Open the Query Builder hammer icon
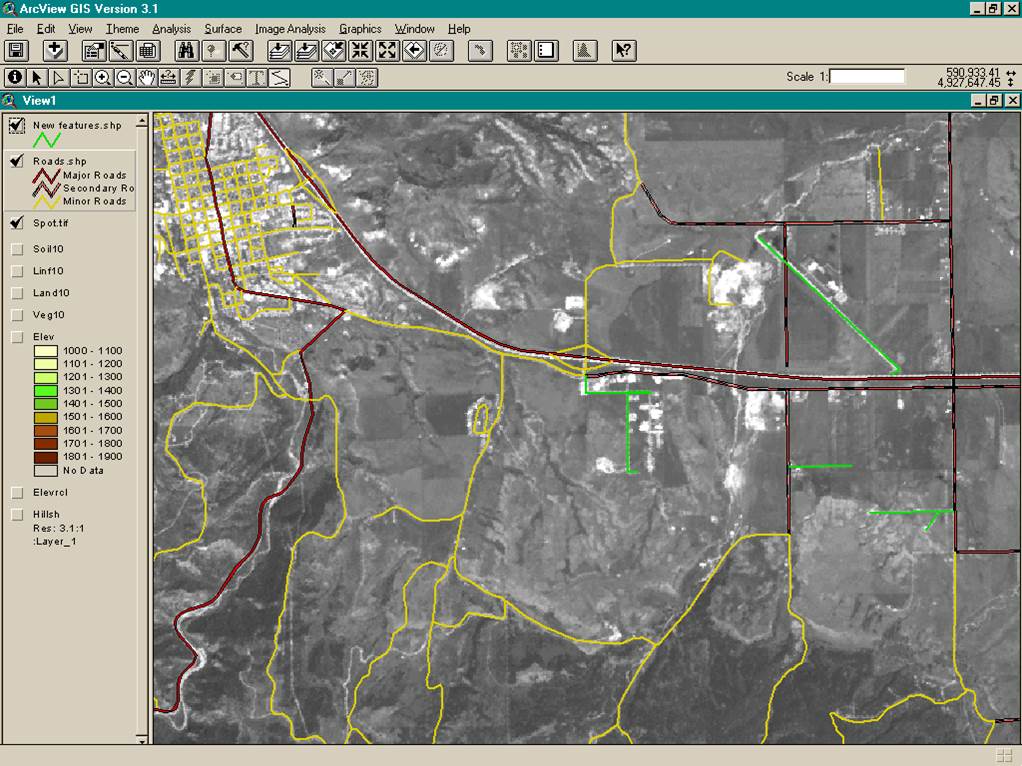The height and width of the screenshot is (766, 1022). 241,50
